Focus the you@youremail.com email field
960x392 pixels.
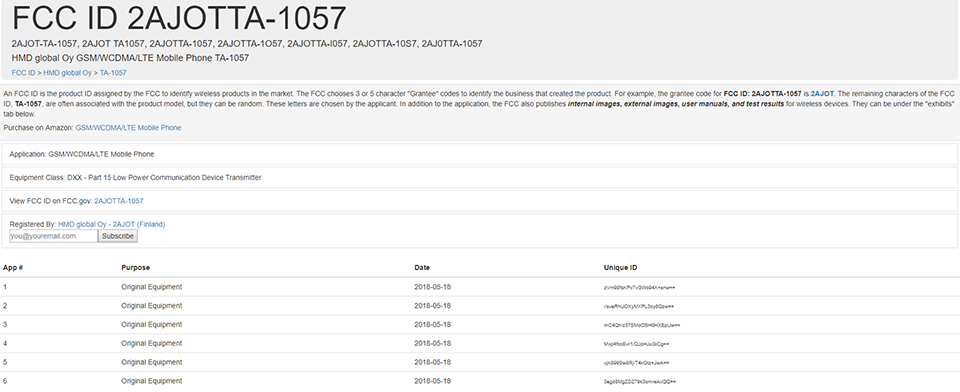53,236
